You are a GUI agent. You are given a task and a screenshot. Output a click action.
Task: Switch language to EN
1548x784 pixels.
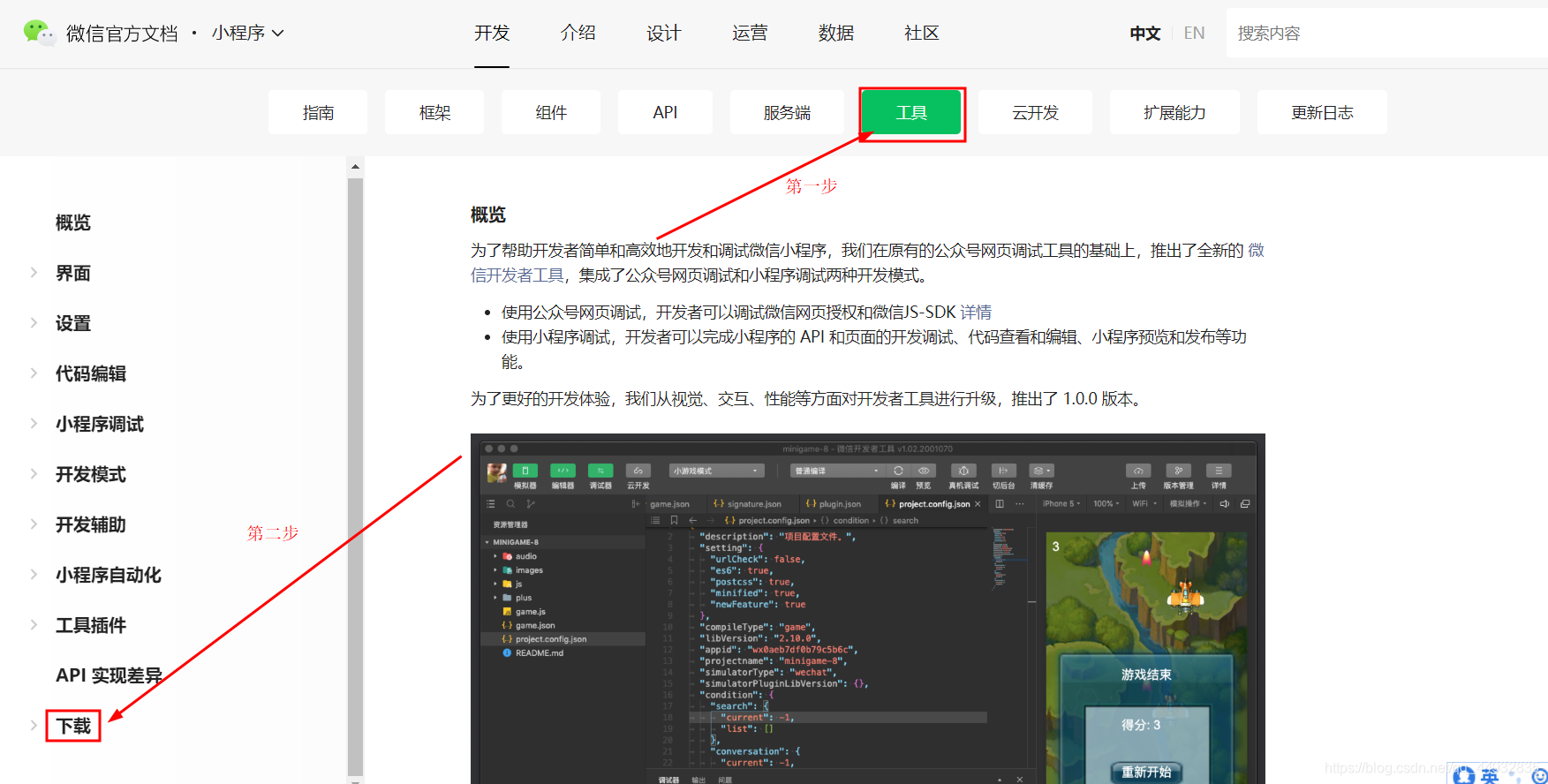tap(1194, 33)
